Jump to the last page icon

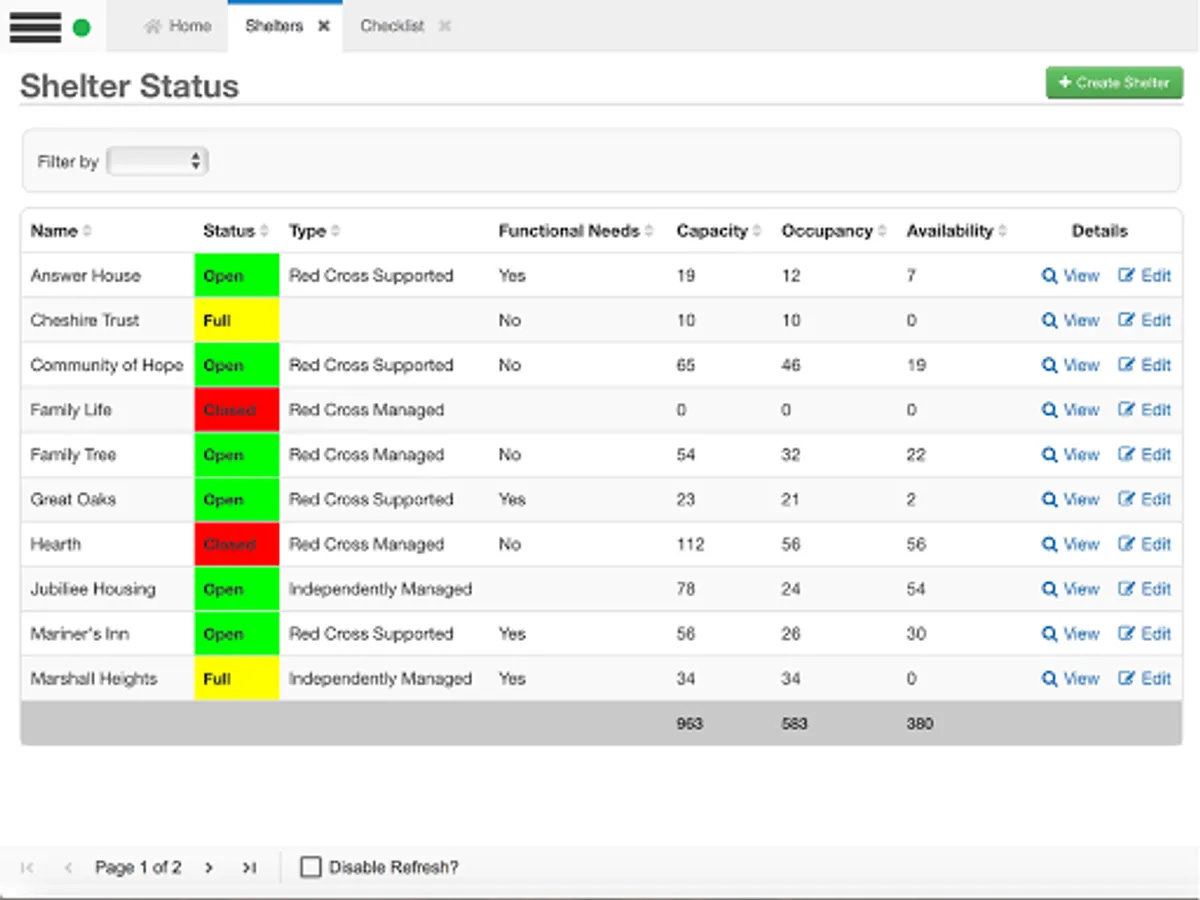click(x=249, y=867)
